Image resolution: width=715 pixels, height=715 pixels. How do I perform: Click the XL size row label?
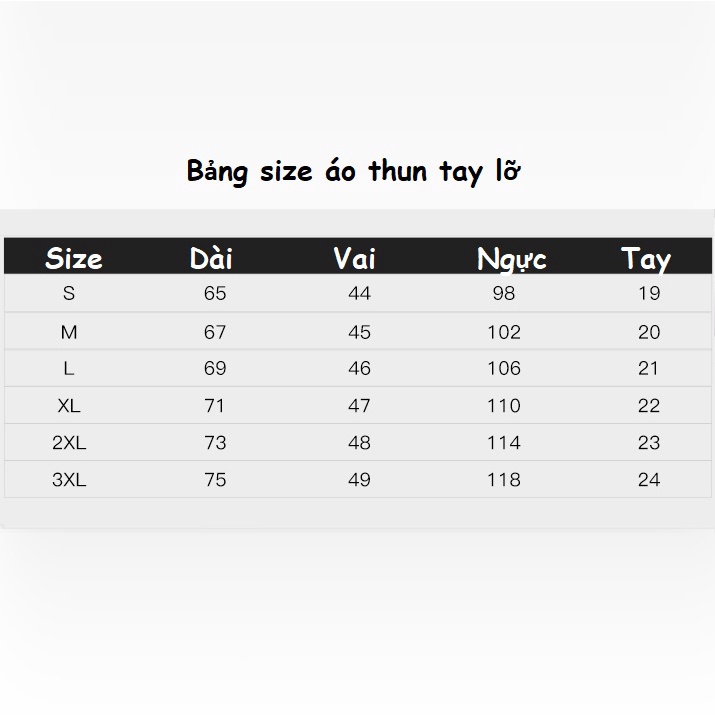(69, 406)
